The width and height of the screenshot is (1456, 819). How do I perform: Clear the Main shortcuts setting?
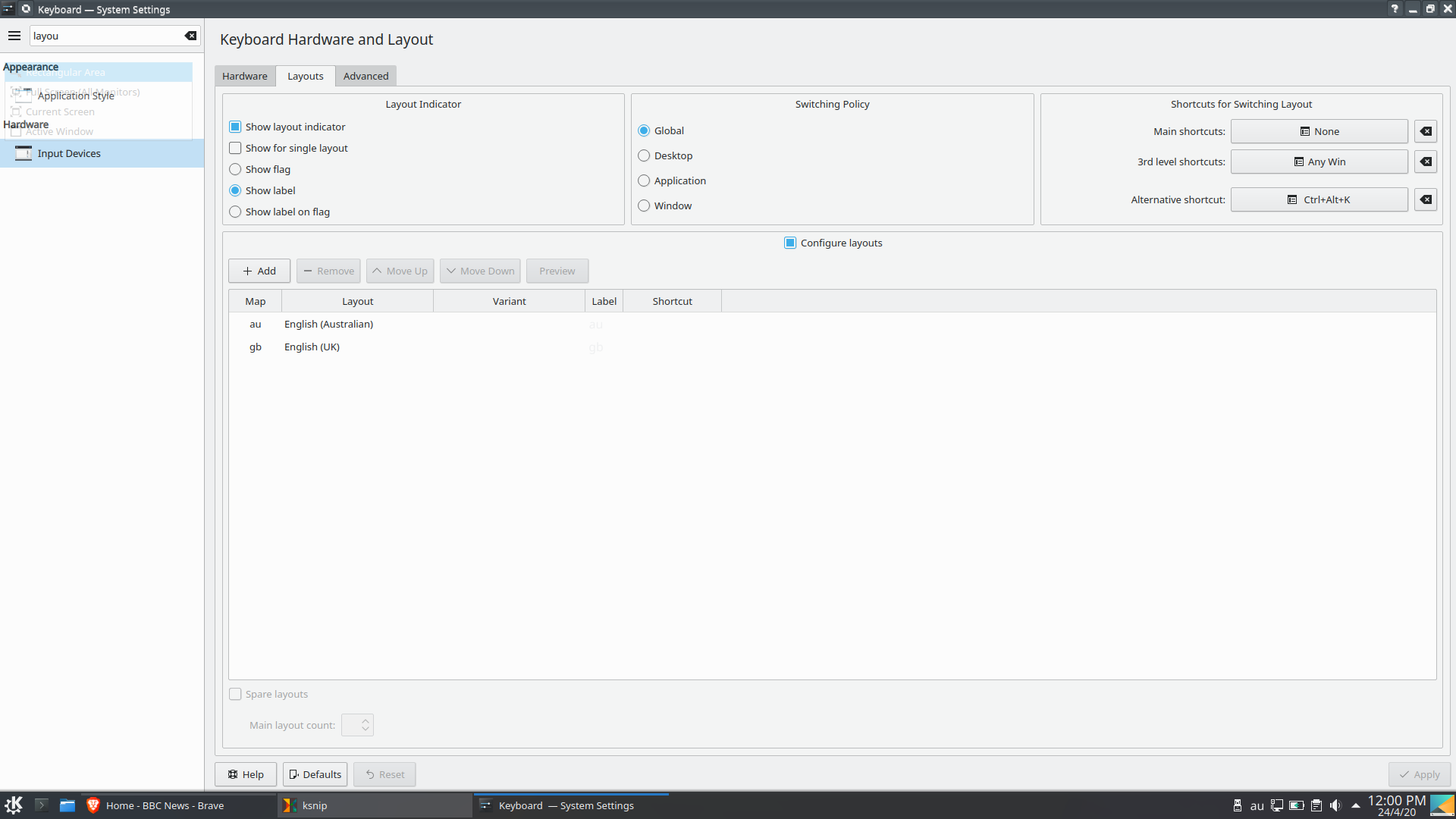(x=1425, y=131)
